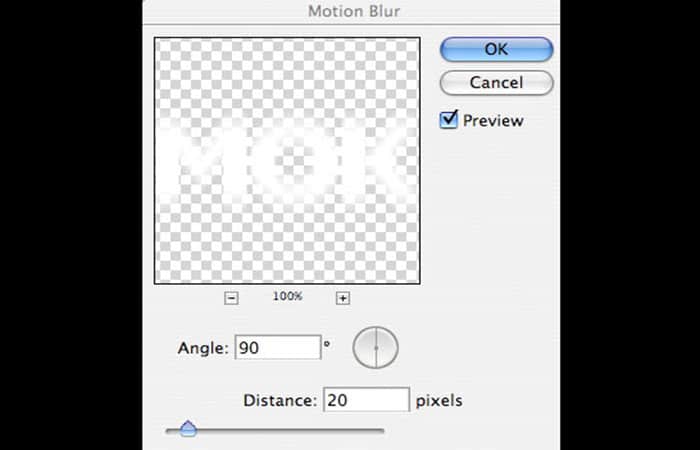Screen dimensions: 700x450
Task: Click the Distance slider track's right end
Action: point(381,431)
